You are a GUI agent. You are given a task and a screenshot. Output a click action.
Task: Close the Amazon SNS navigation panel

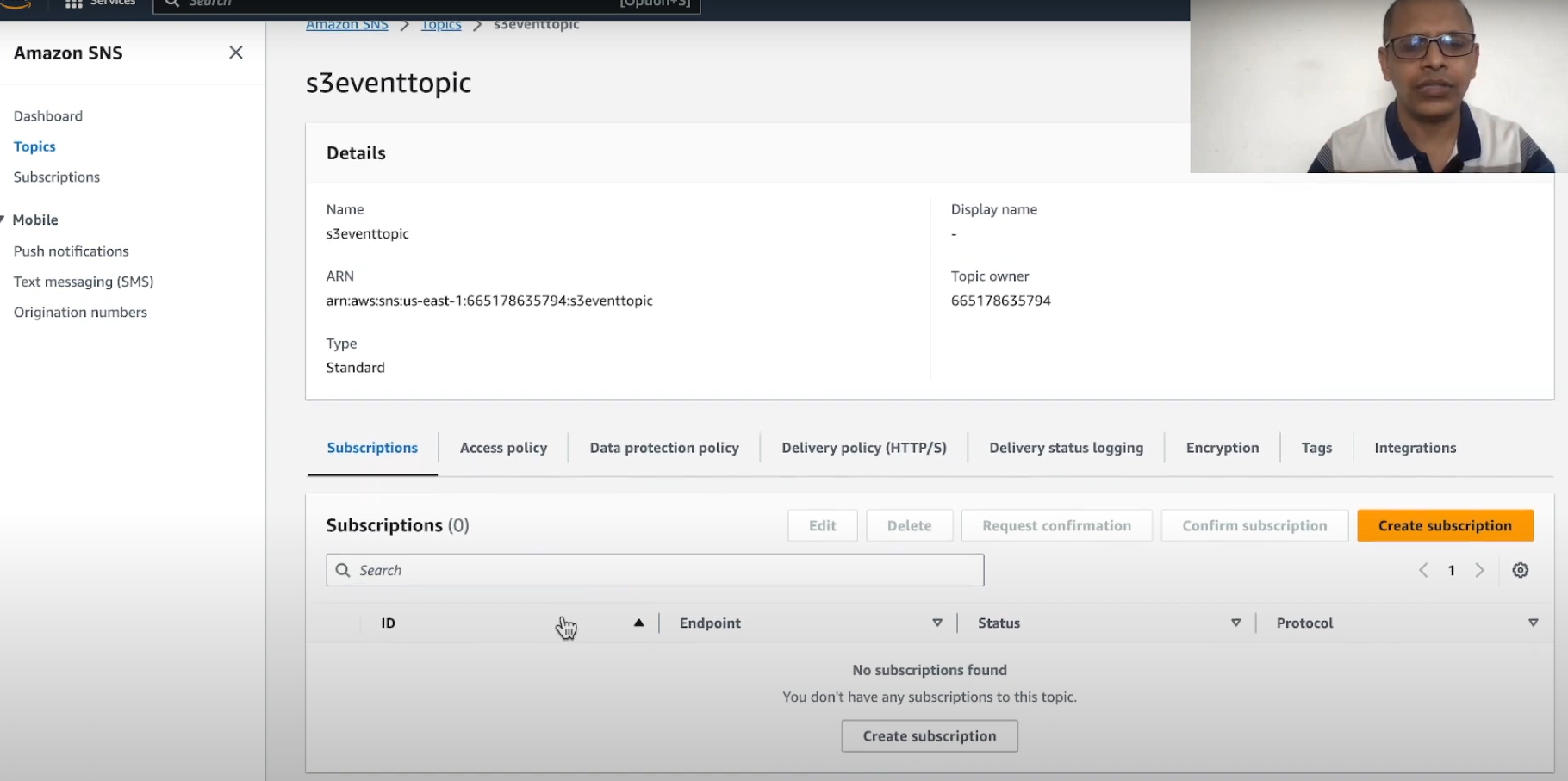click(x=236, y=53)
